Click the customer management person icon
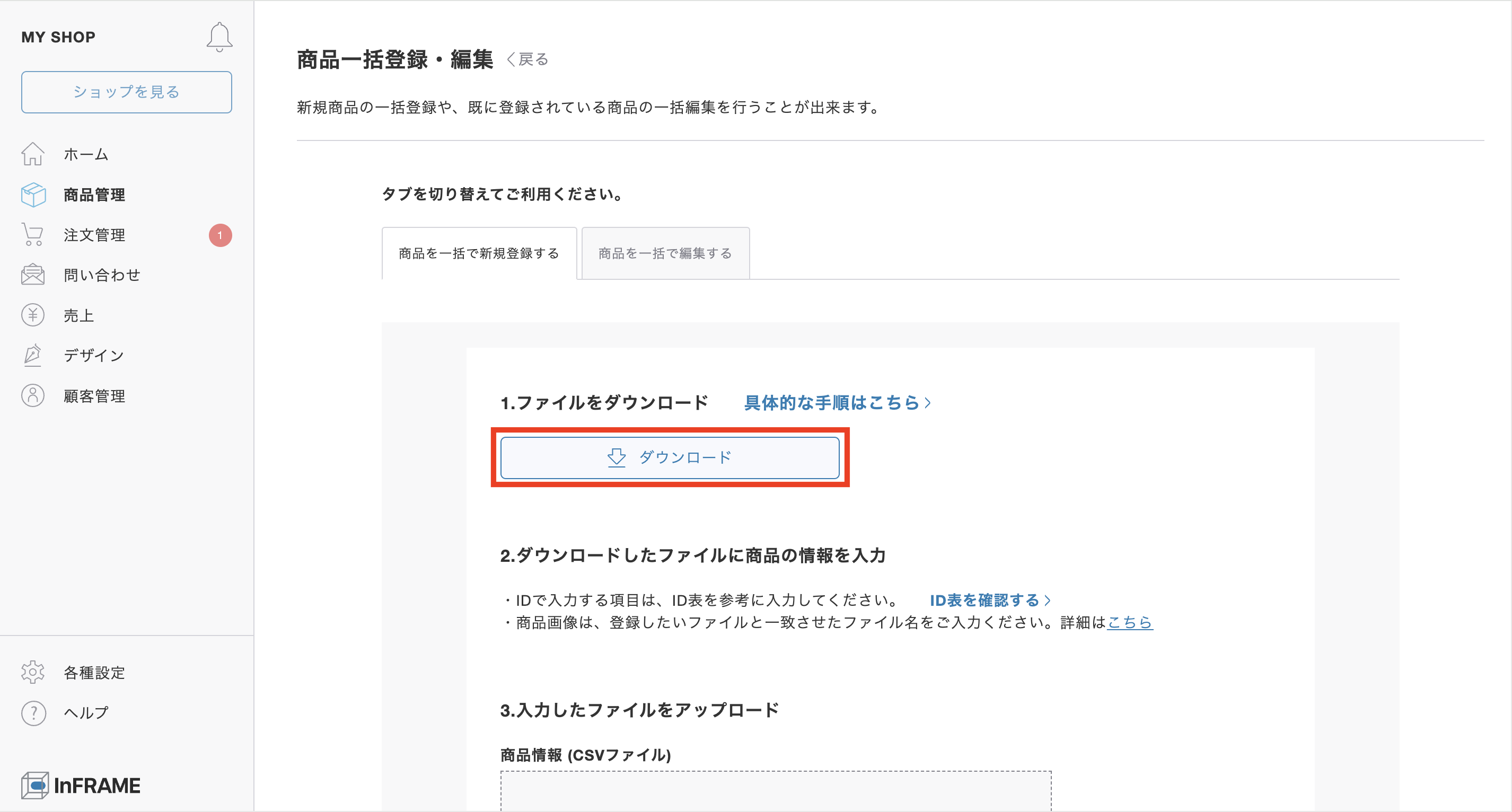1512x812 pixels. 33,396
